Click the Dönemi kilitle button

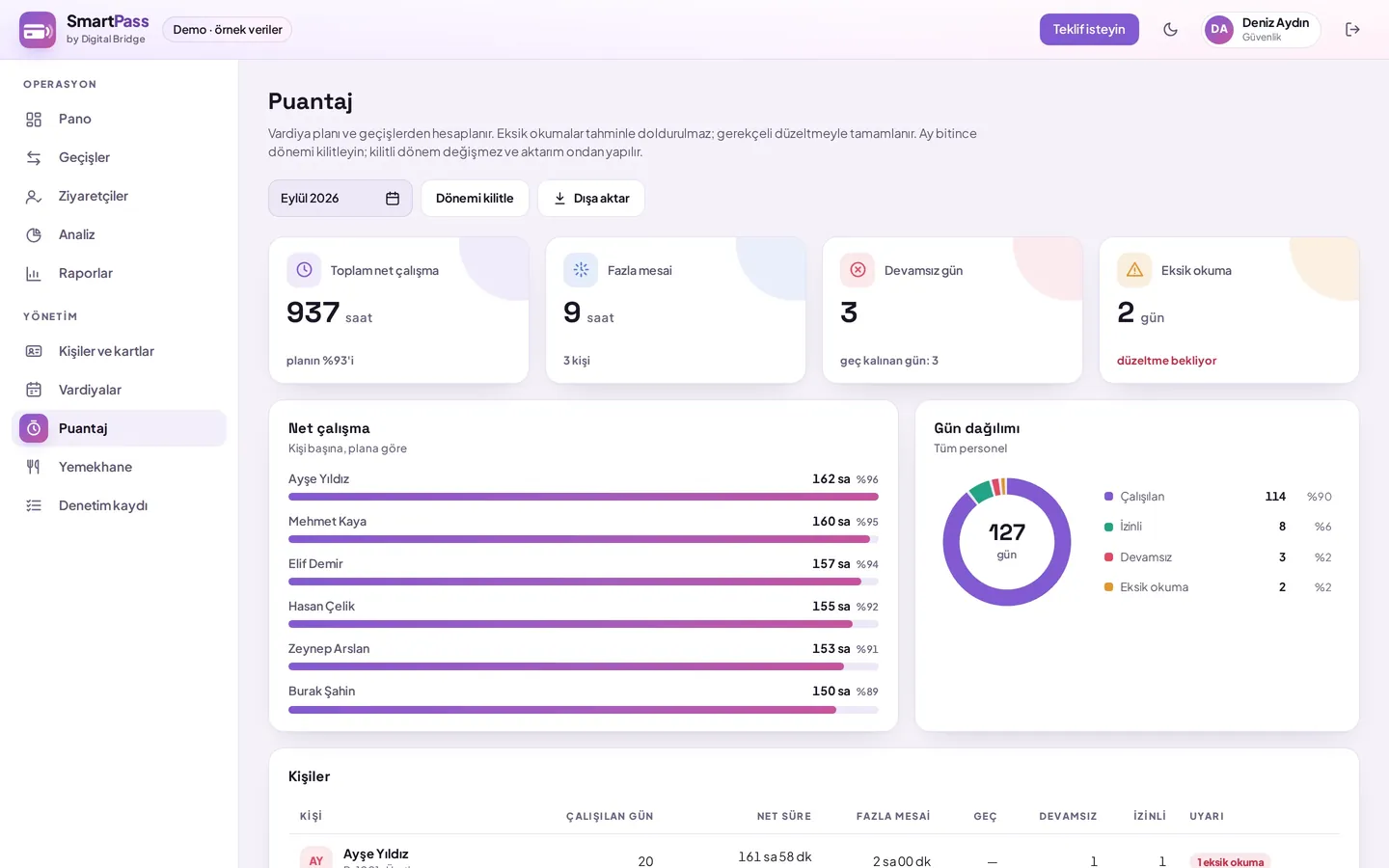pyautogui.click(x=475, y=199)
